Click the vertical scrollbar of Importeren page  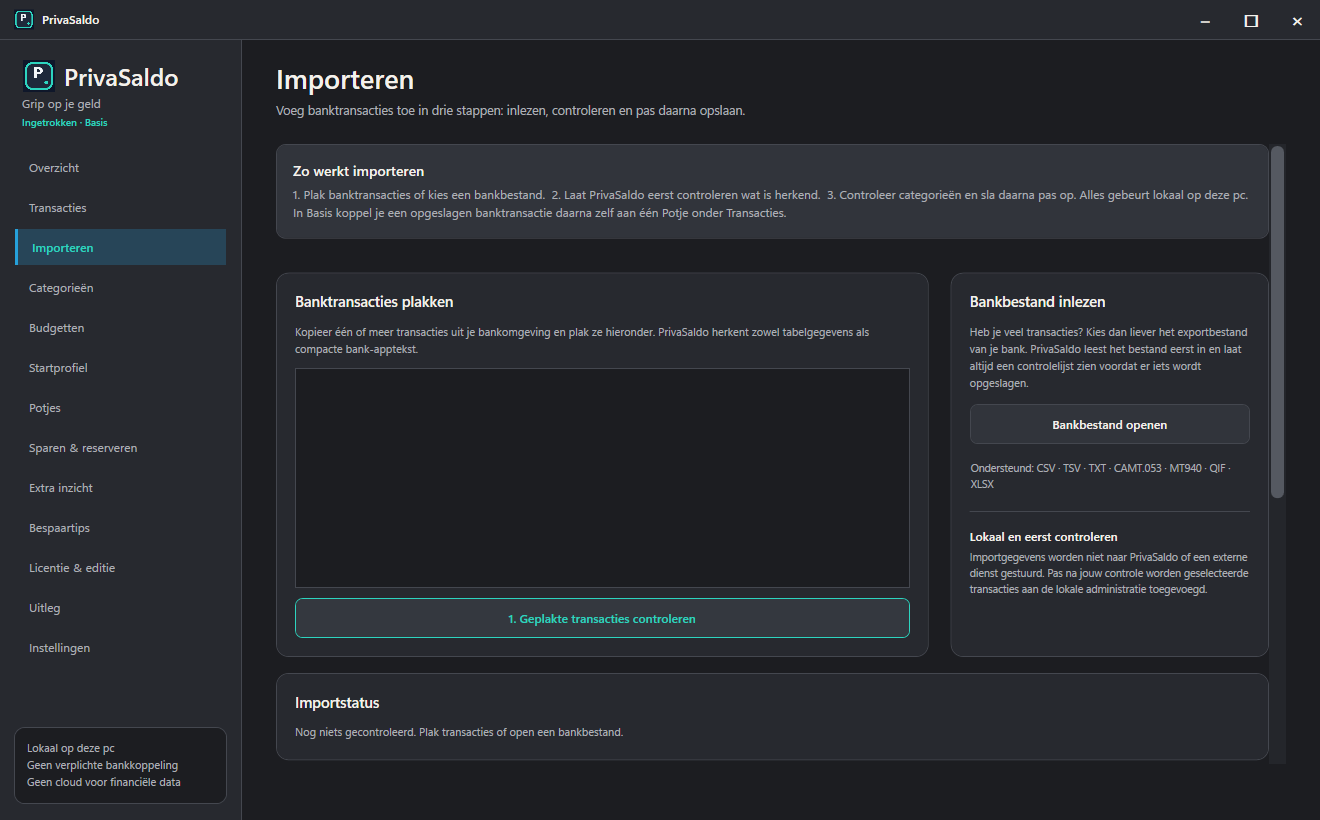point(1277,321)
